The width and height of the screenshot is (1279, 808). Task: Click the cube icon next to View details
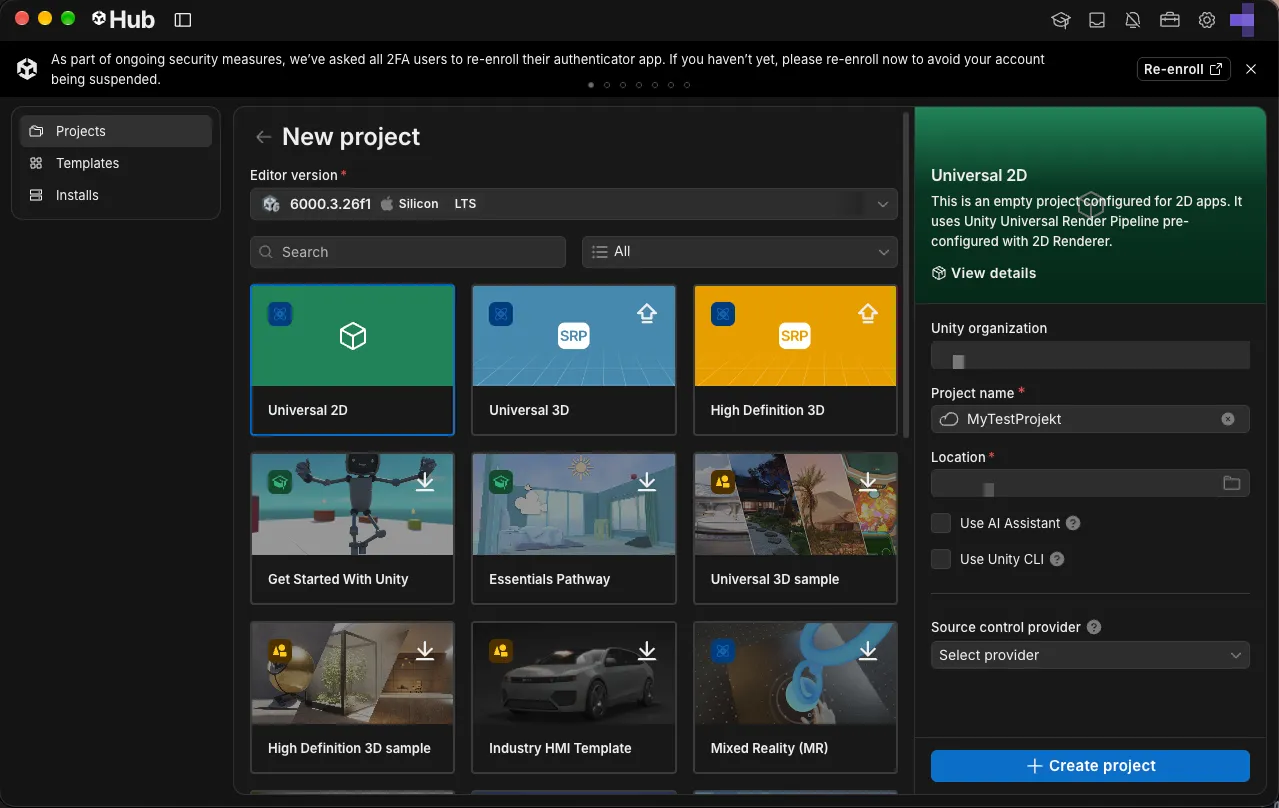(x=938, y=273)
